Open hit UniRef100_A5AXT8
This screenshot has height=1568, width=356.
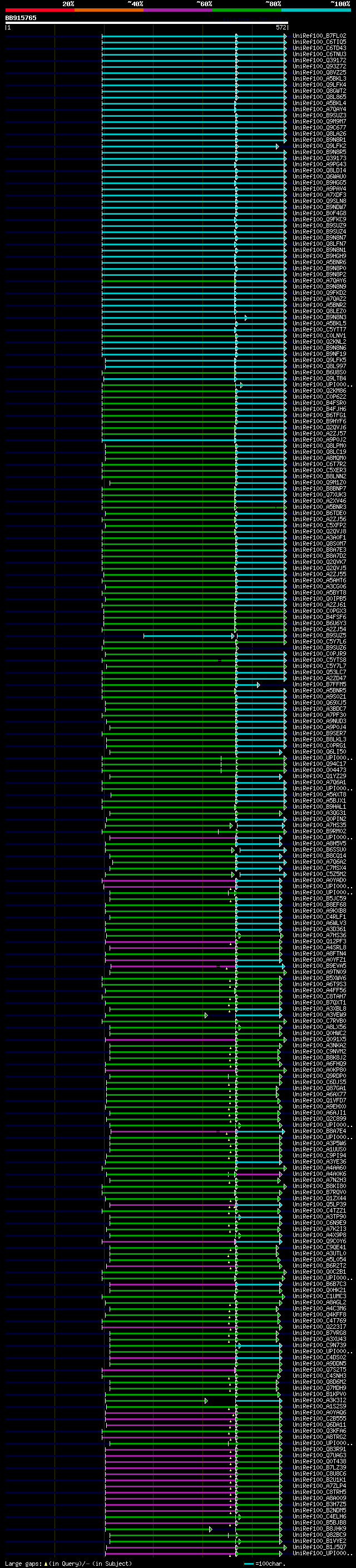click(x=319, y=794)
